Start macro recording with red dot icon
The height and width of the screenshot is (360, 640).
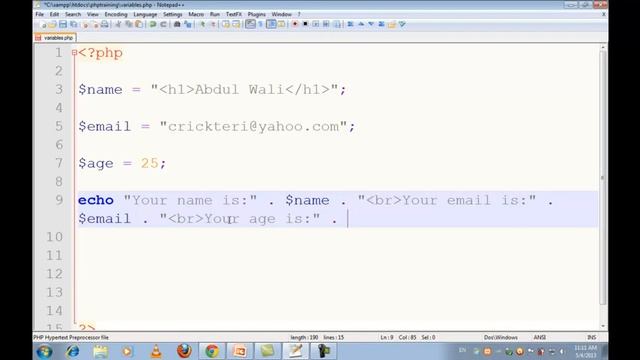point(295,24)
